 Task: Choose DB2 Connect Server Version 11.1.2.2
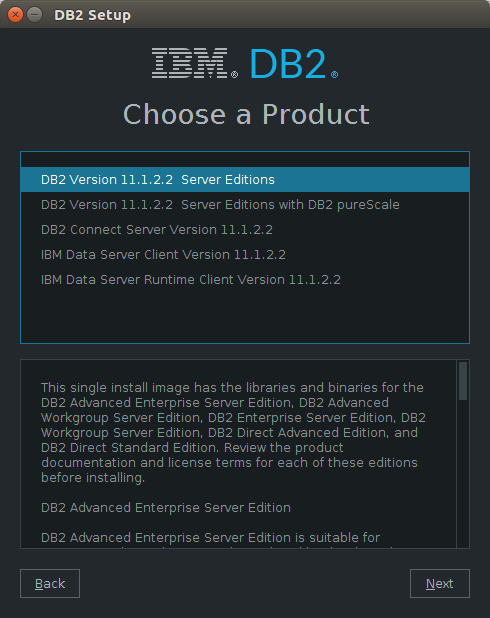point(245,230)
